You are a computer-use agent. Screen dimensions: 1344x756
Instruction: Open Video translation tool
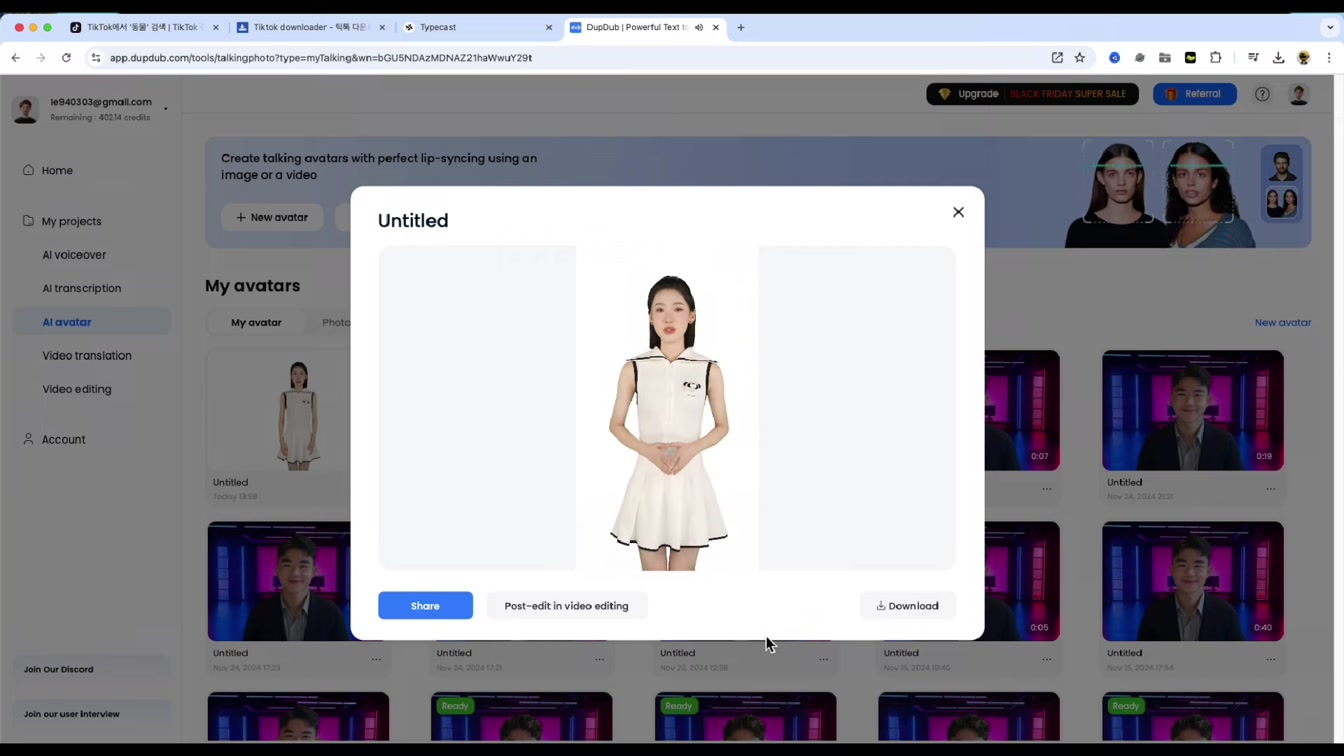pyautogui.click(x=87, y=356)
